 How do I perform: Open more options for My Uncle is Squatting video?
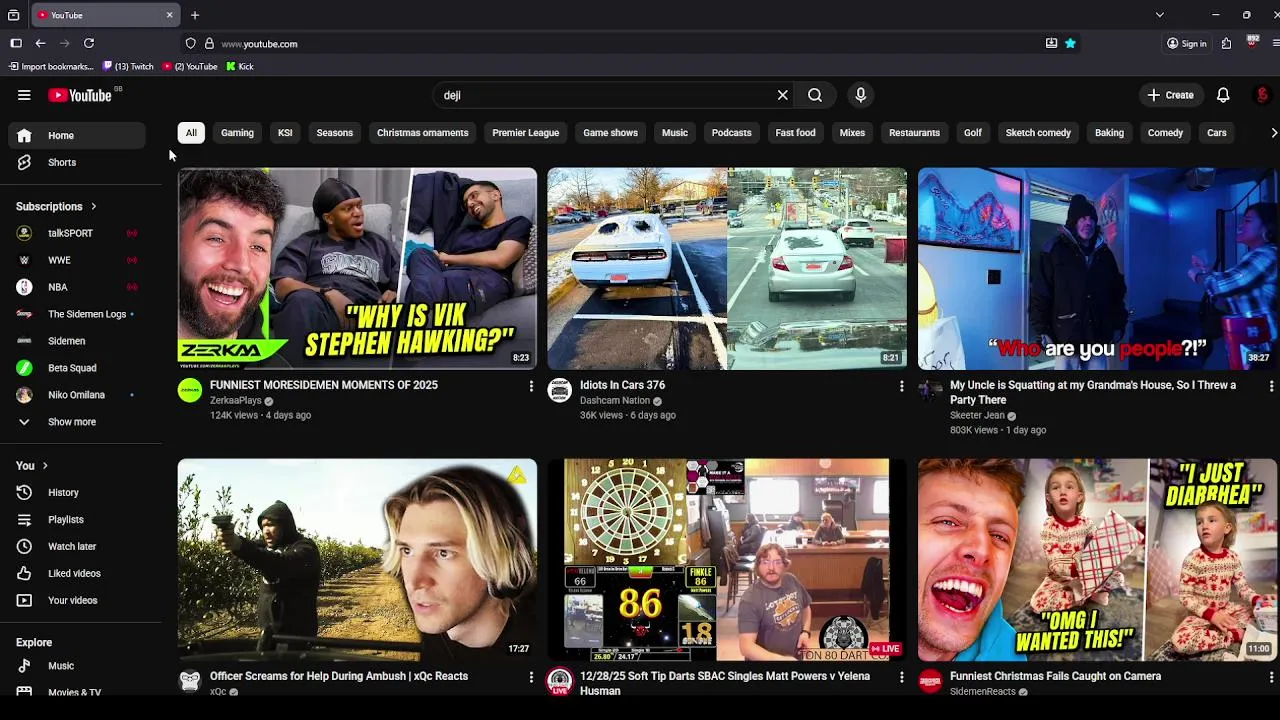pyautogui.click(x=1271, y=386)
